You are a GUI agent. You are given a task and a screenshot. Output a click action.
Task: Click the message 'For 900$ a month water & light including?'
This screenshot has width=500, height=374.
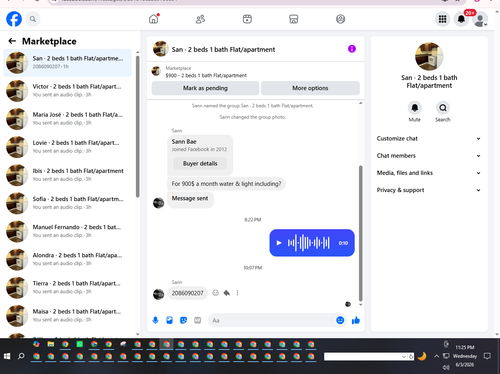click(x=226, y=184)
